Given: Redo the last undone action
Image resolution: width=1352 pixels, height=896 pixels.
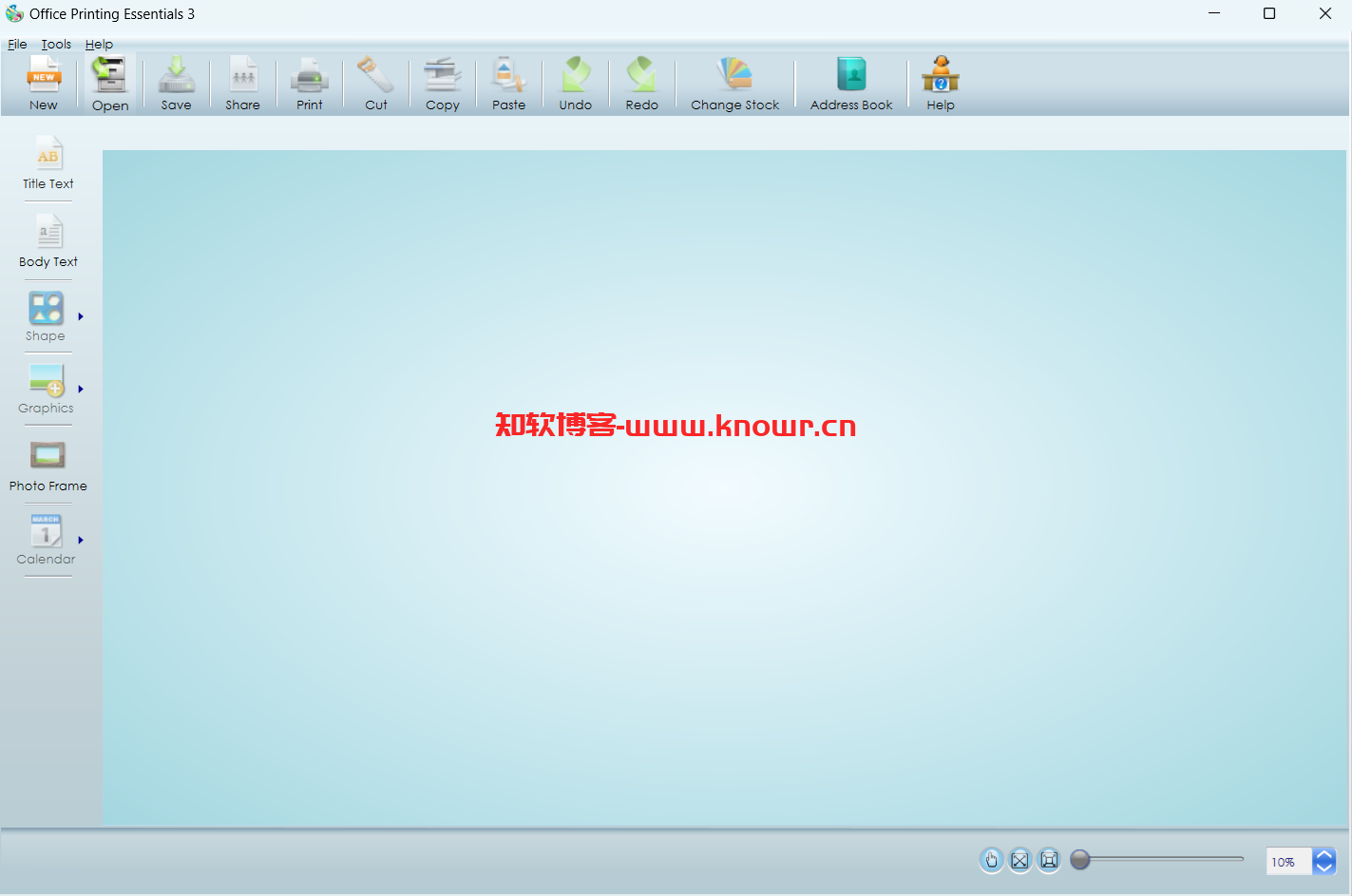Looking at the screenshot, I should (x=642, y=84).
